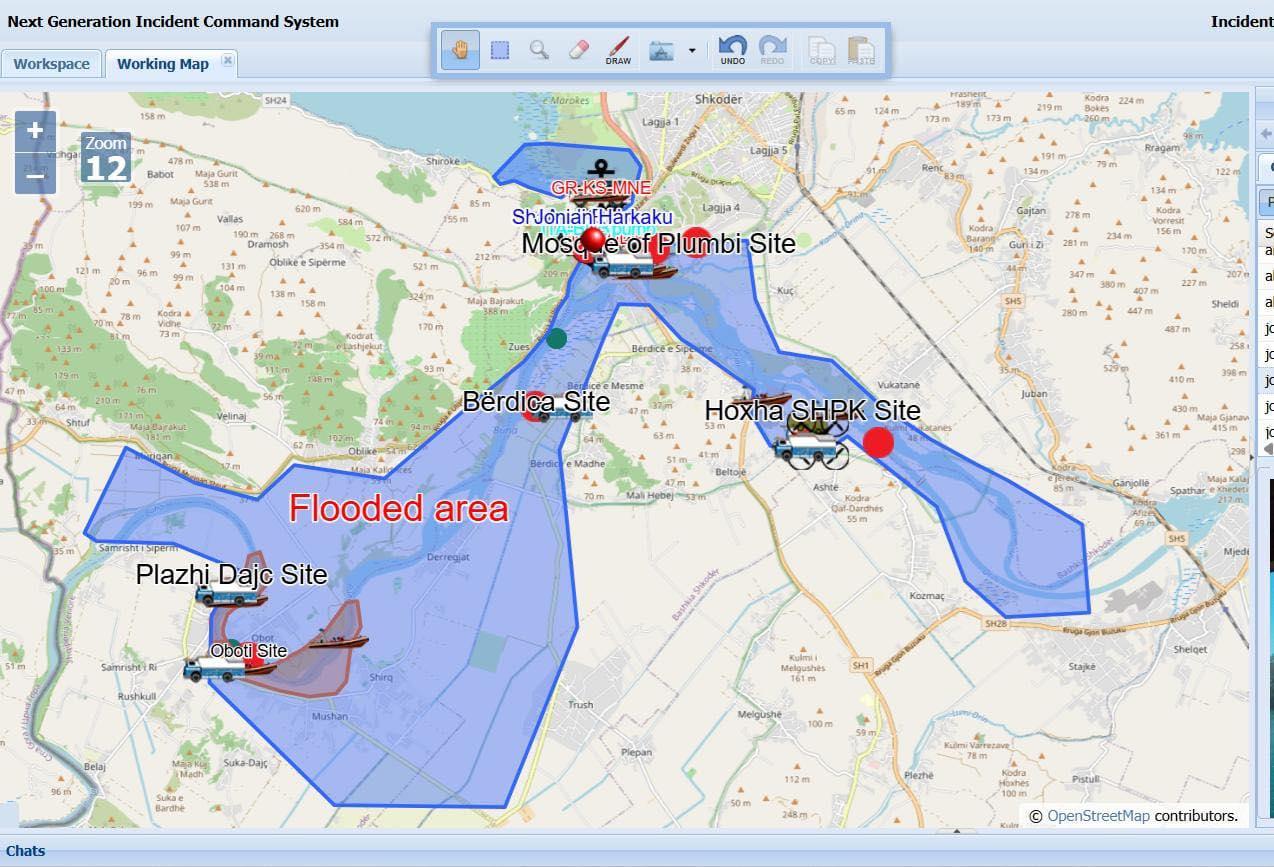
Task: Expand the bottom panel splitter above Chats
Action: [x=958, y=831]
